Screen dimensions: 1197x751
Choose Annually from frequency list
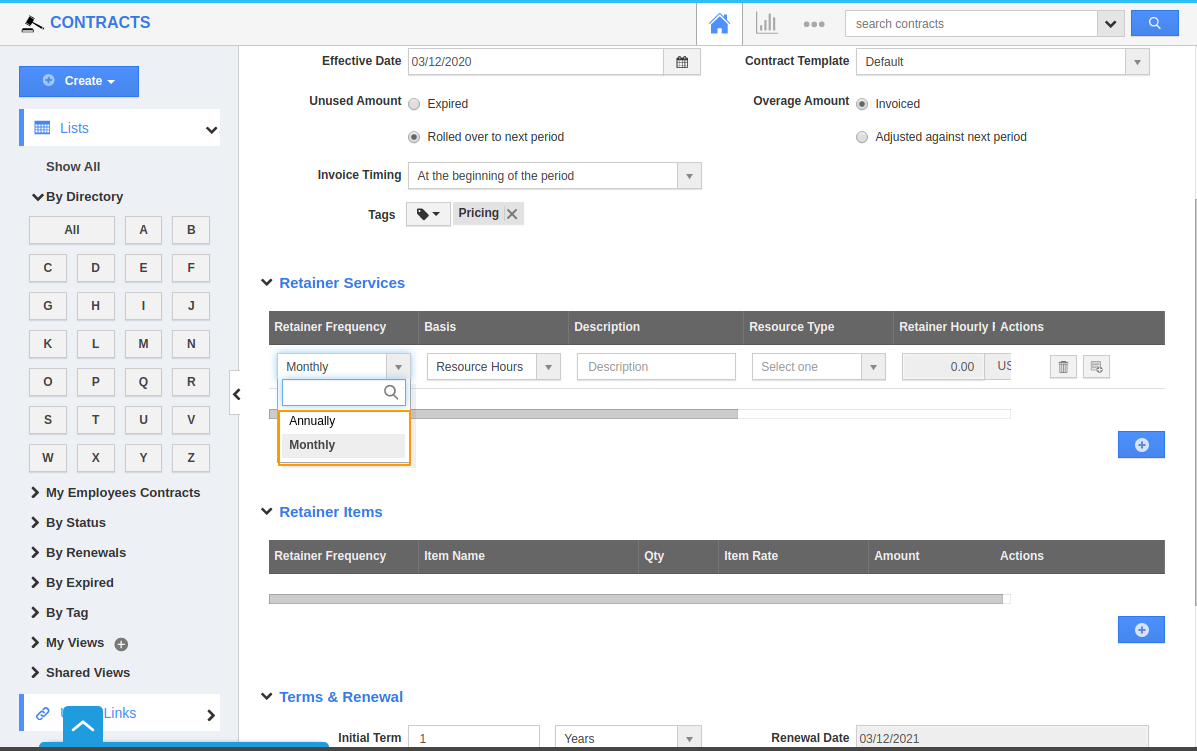click(x=343, y=421)
